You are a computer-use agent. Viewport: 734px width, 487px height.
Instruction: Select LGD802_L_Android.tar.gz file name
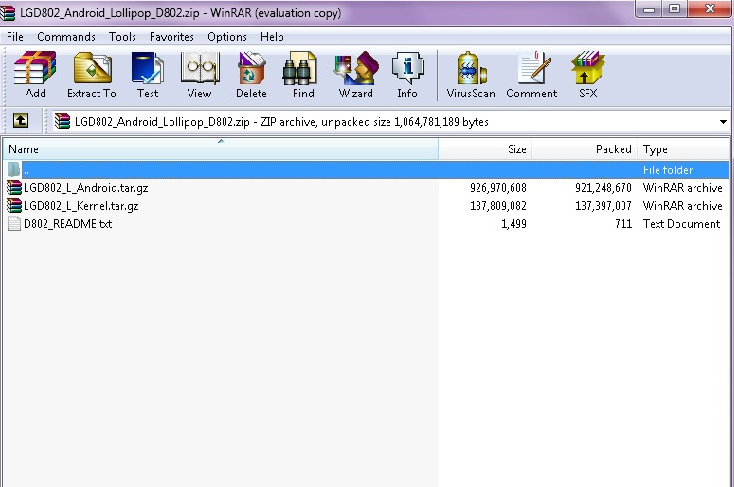pyautogui.click(x=86, y=188)
